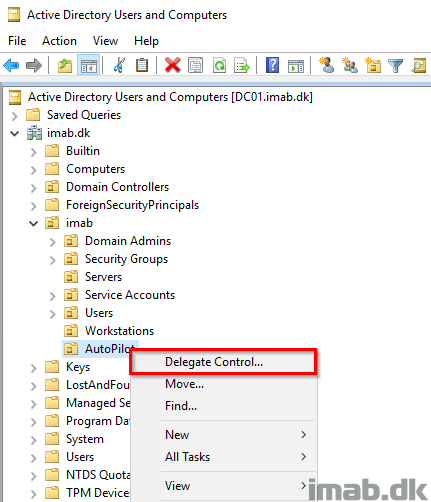Click the title bar application icon
The image size is (431, 502).
(x=14, y=15)
